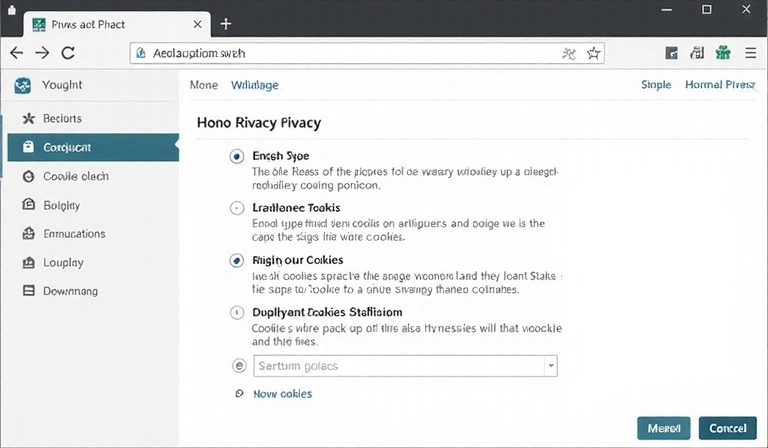
Task: Click the dropdown arrow of the combo box
Action: [550, 366]
